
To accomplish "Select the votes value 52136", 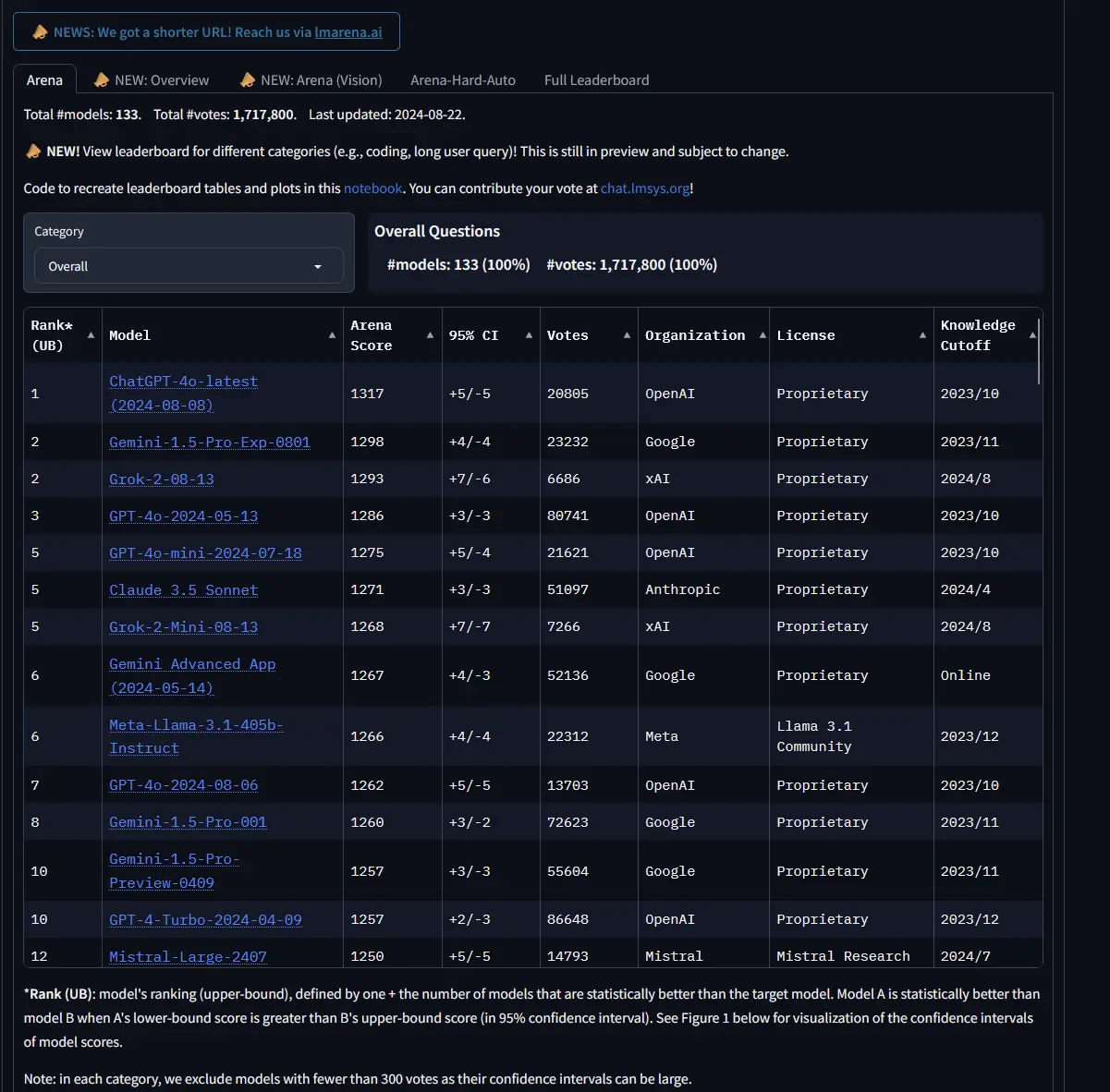I will tap(567, 676).
